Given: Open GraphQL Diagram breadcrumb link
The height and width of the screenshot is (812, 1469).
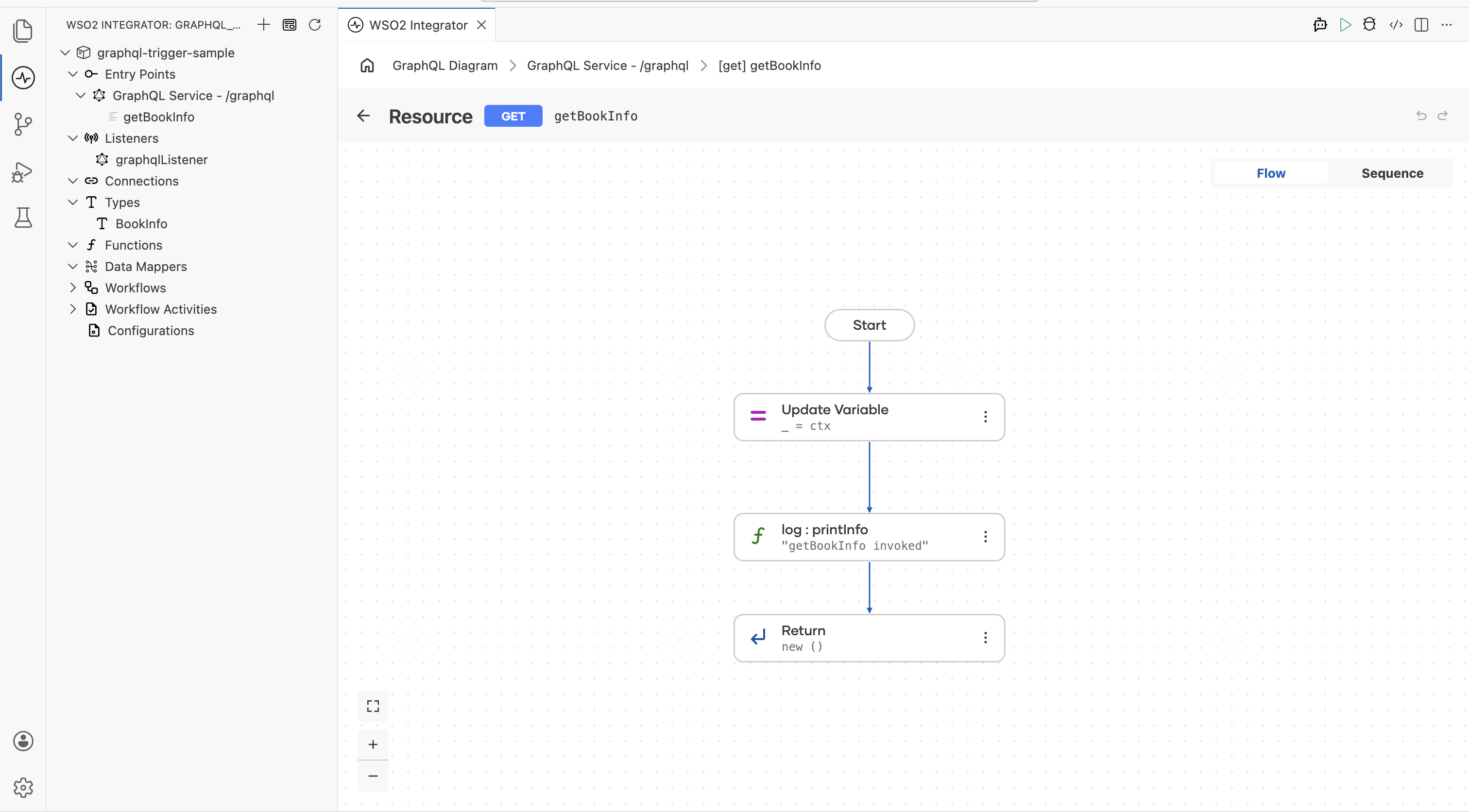Looking at the screenshot, I should point(445,66).
